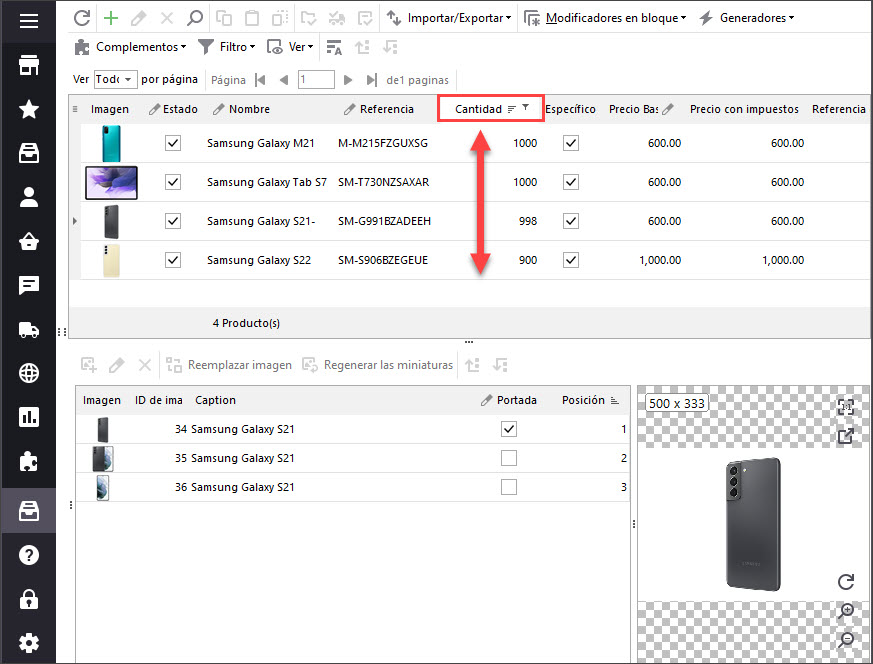Viewport: 873px width, 664px height.
Task: Fit image preview to actual size
Action: tap(846, 407)
